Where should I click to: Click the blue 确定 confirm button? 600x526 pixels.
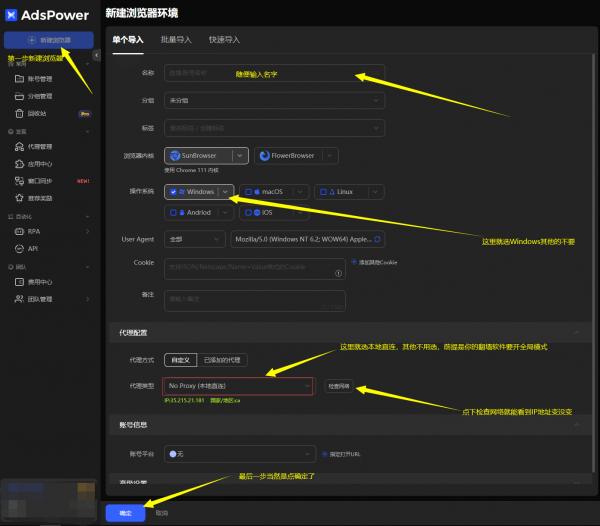[x=125, y=511]
